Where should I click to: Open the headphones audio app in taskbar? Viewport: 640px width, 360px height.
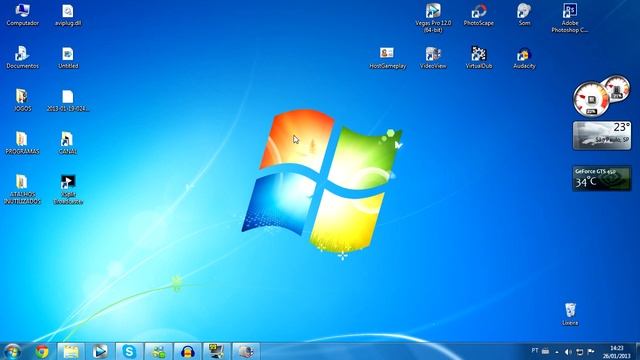187,351
